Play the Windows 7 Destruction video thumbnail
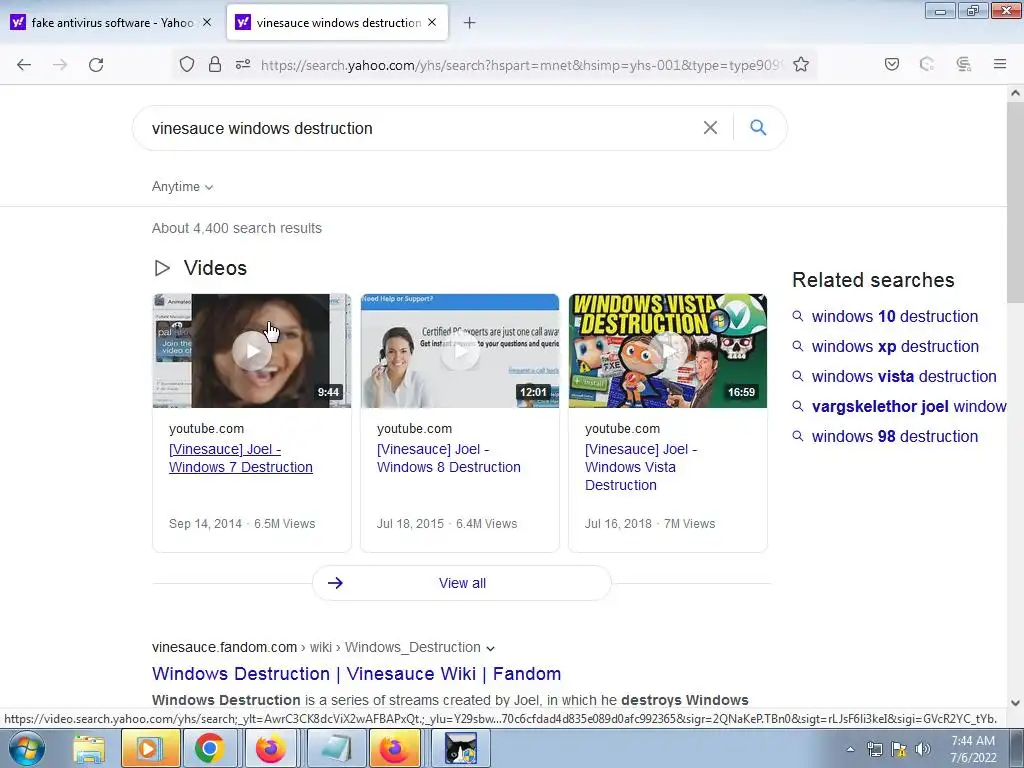Image resolution: width=1024 pixels, height=768 pixels. coord(251,351)
